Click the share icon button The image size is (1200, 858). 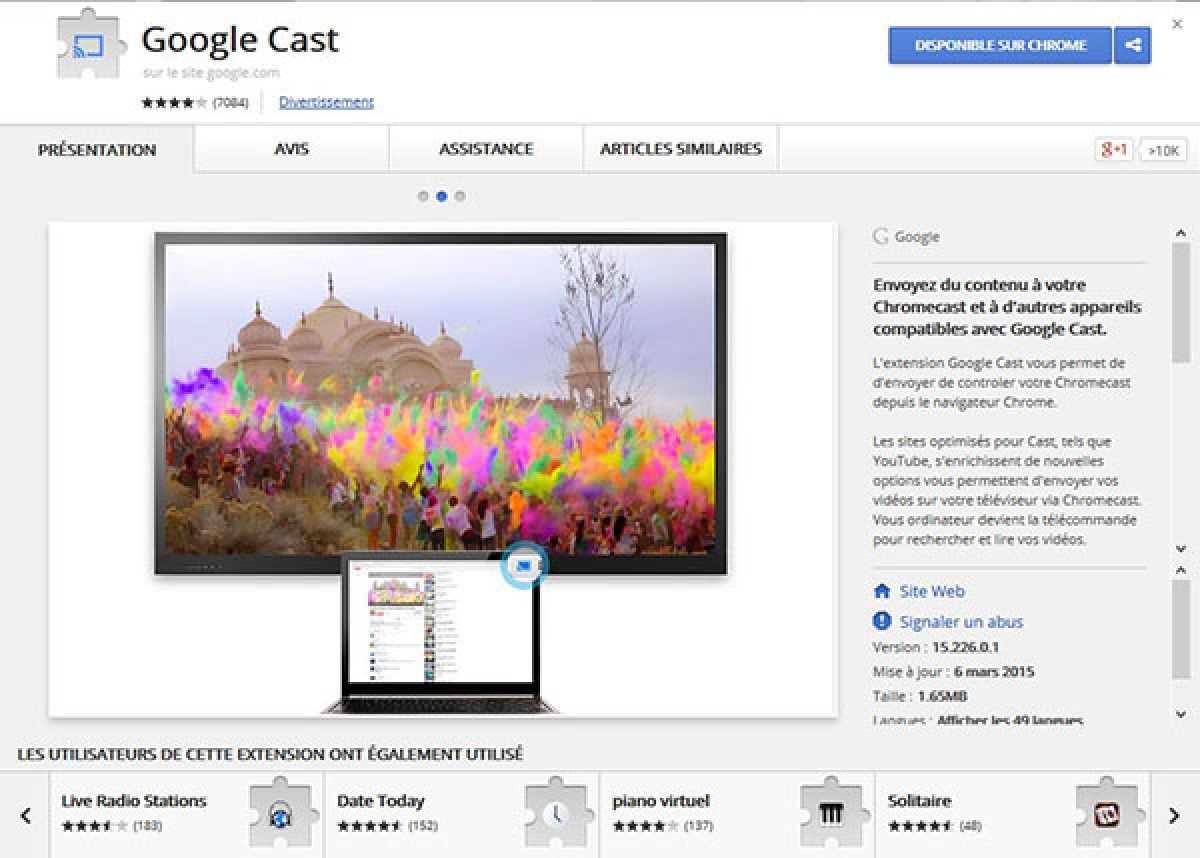point(1132,46)
